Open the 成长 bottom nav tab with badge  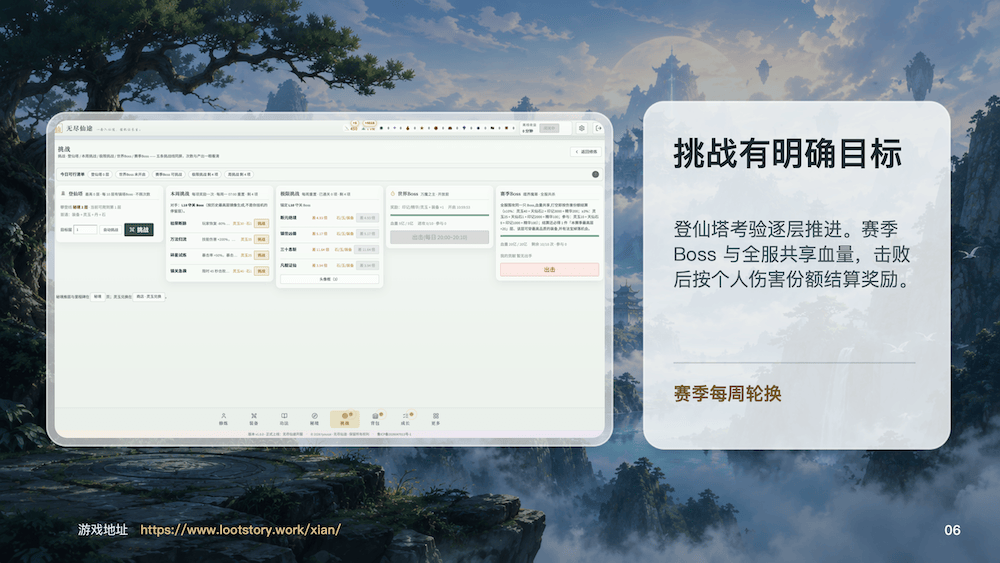click(406, 419)
